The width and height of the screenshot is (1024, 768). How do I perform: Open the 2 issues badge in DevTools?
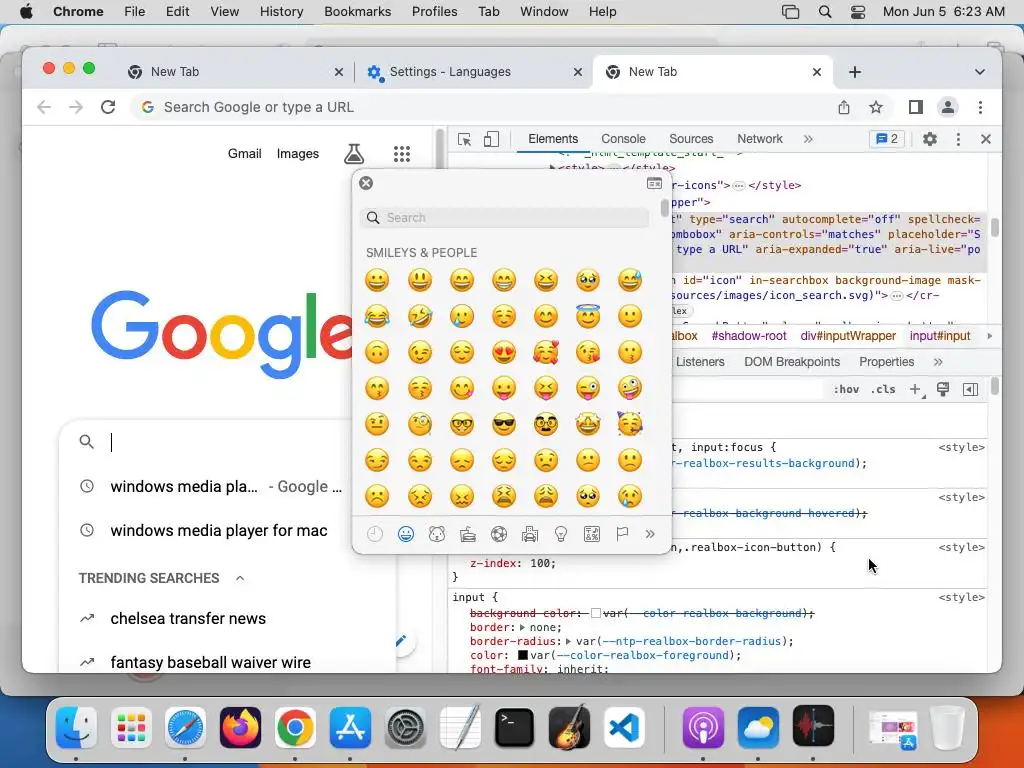887,139
